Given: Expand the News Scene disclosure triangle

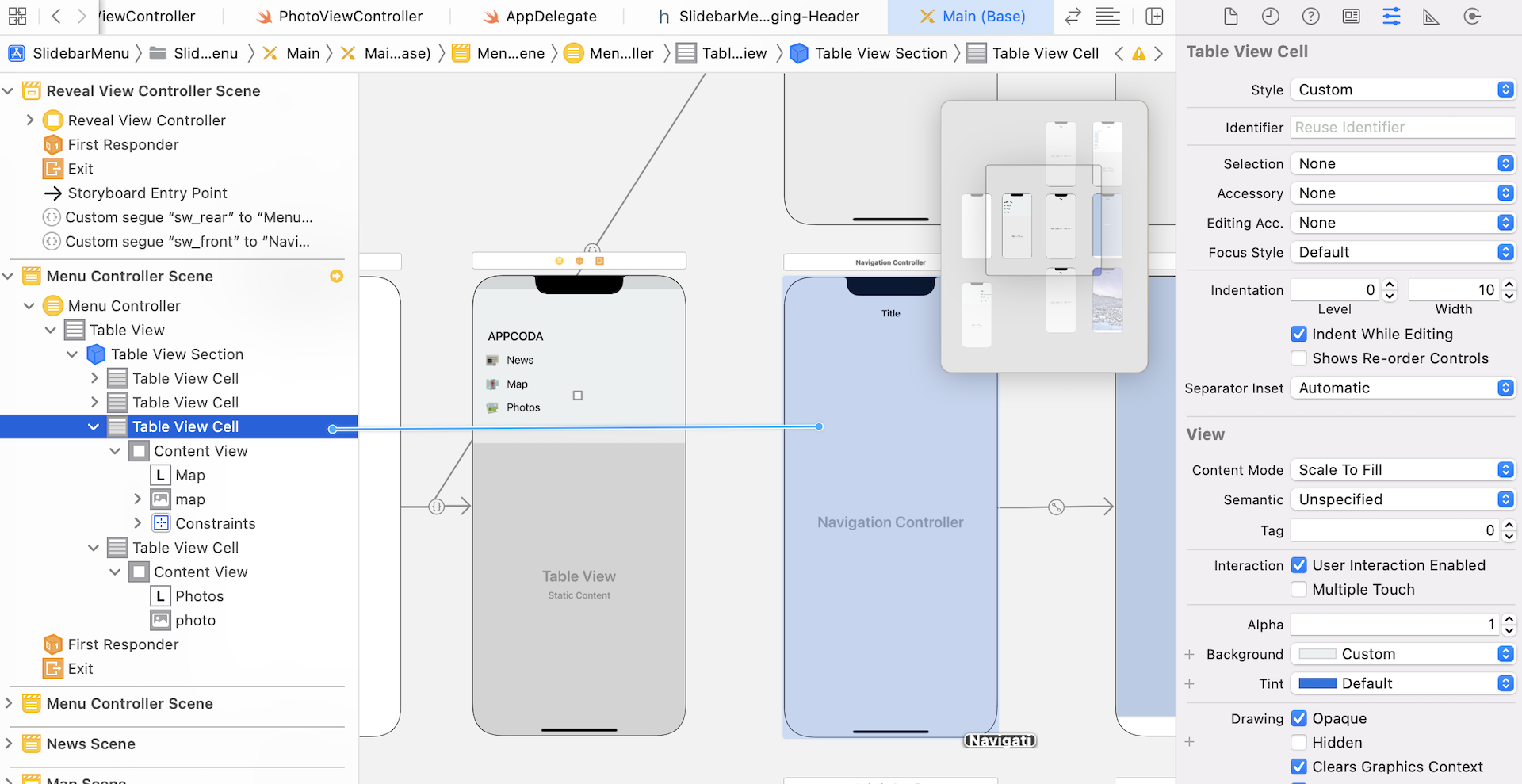Looking at the screenshot, I should [9, 744].
